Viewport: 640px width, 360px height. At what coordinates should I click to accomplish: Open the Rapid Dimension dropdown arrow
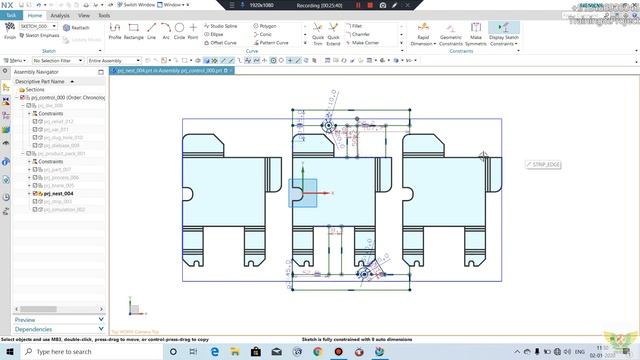(434, 44)
